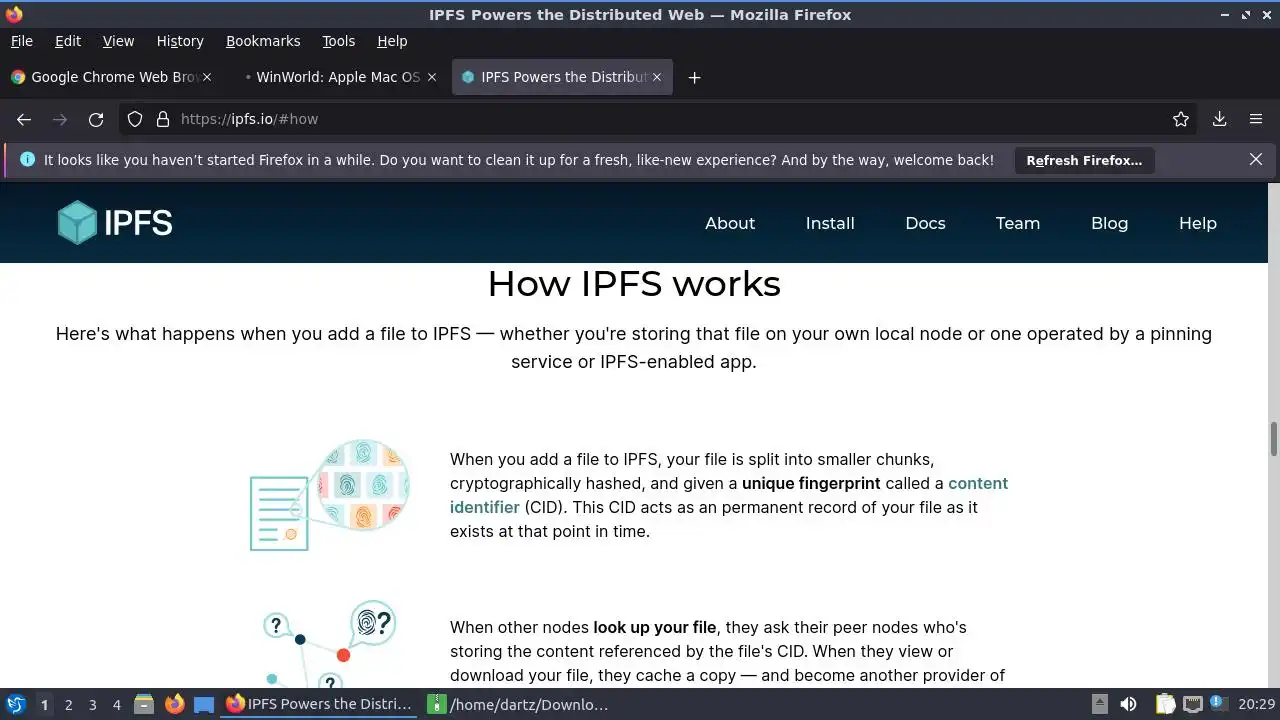Open the Edit menu

coord(68,41)
